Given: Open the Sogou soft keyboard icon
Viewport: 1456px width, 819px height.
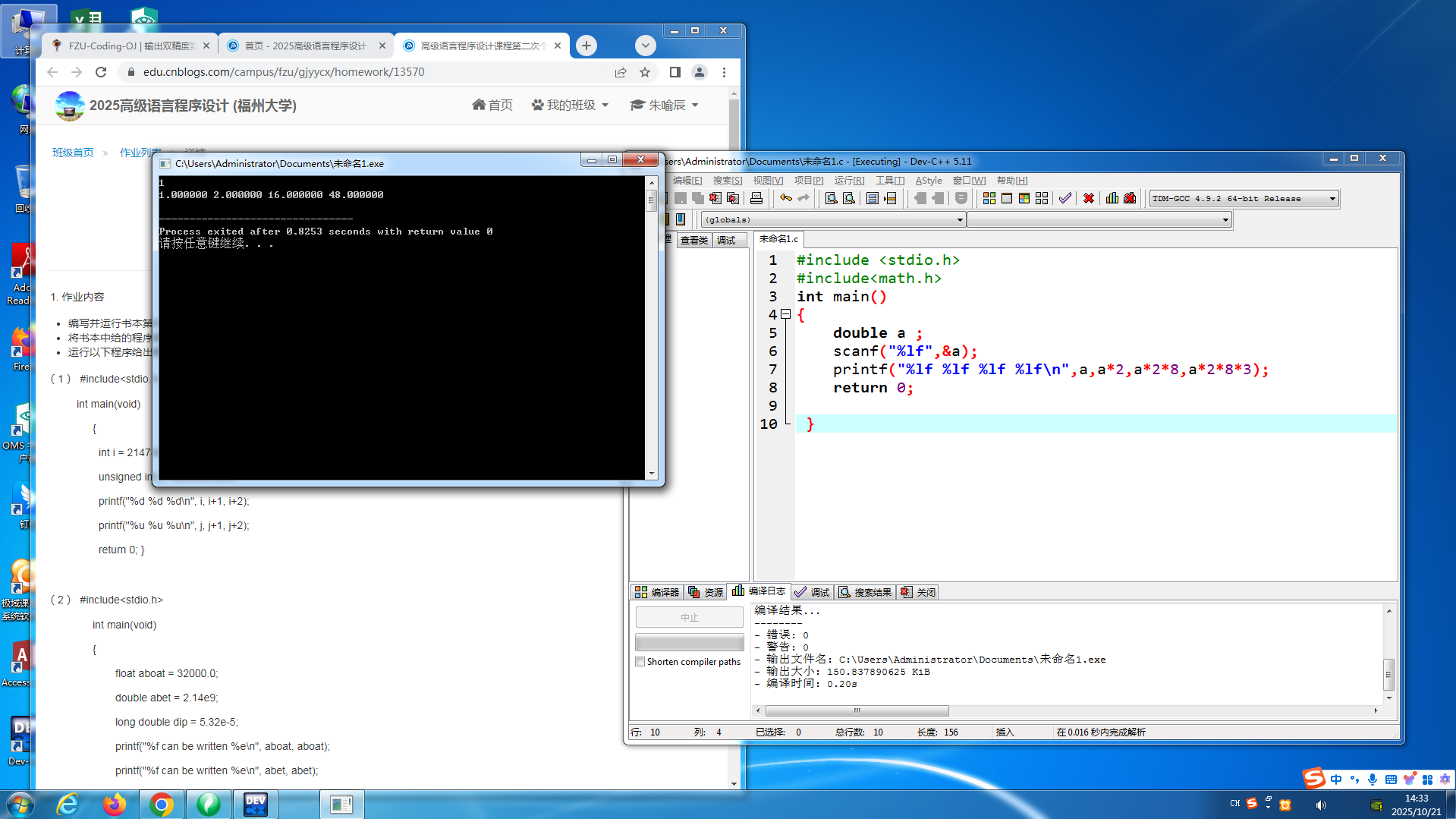Looking at the screenshot, I should (1391, 780).
